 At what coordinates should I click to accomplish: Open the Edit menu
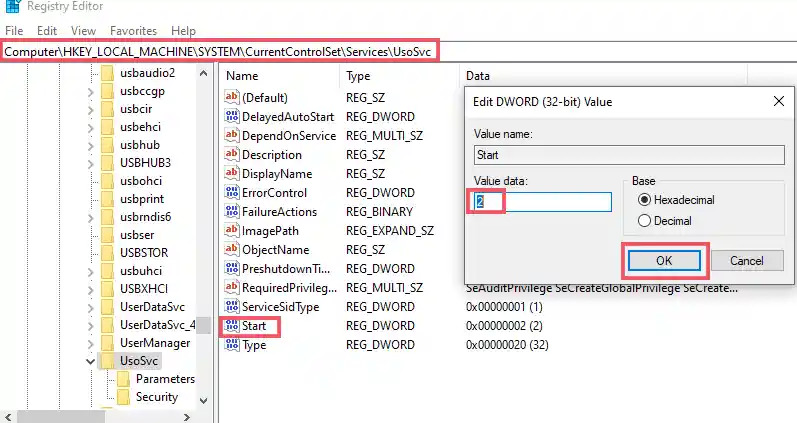pyautogui.click(x=46, y=31)
